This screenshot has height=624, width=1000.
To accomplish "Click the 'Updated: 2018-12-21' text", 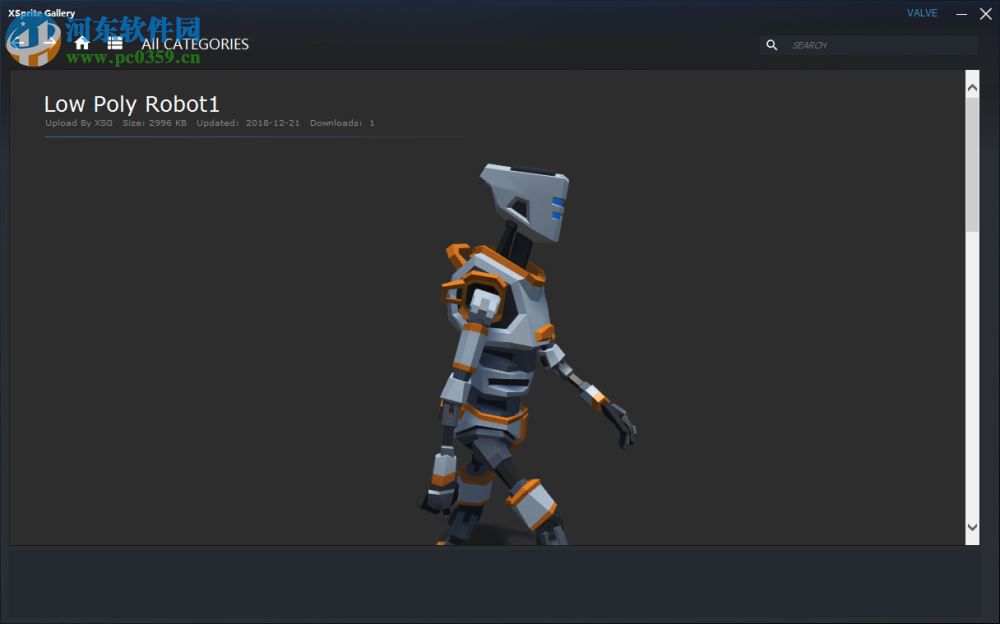I will click(x=248, y=123).
